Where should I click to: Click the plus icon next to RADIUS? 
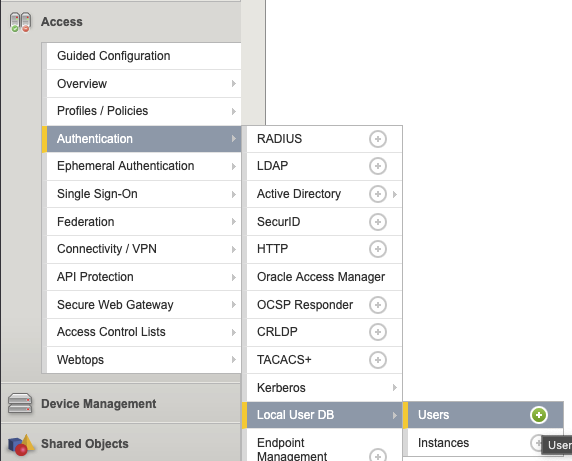(x=378, y=139)
